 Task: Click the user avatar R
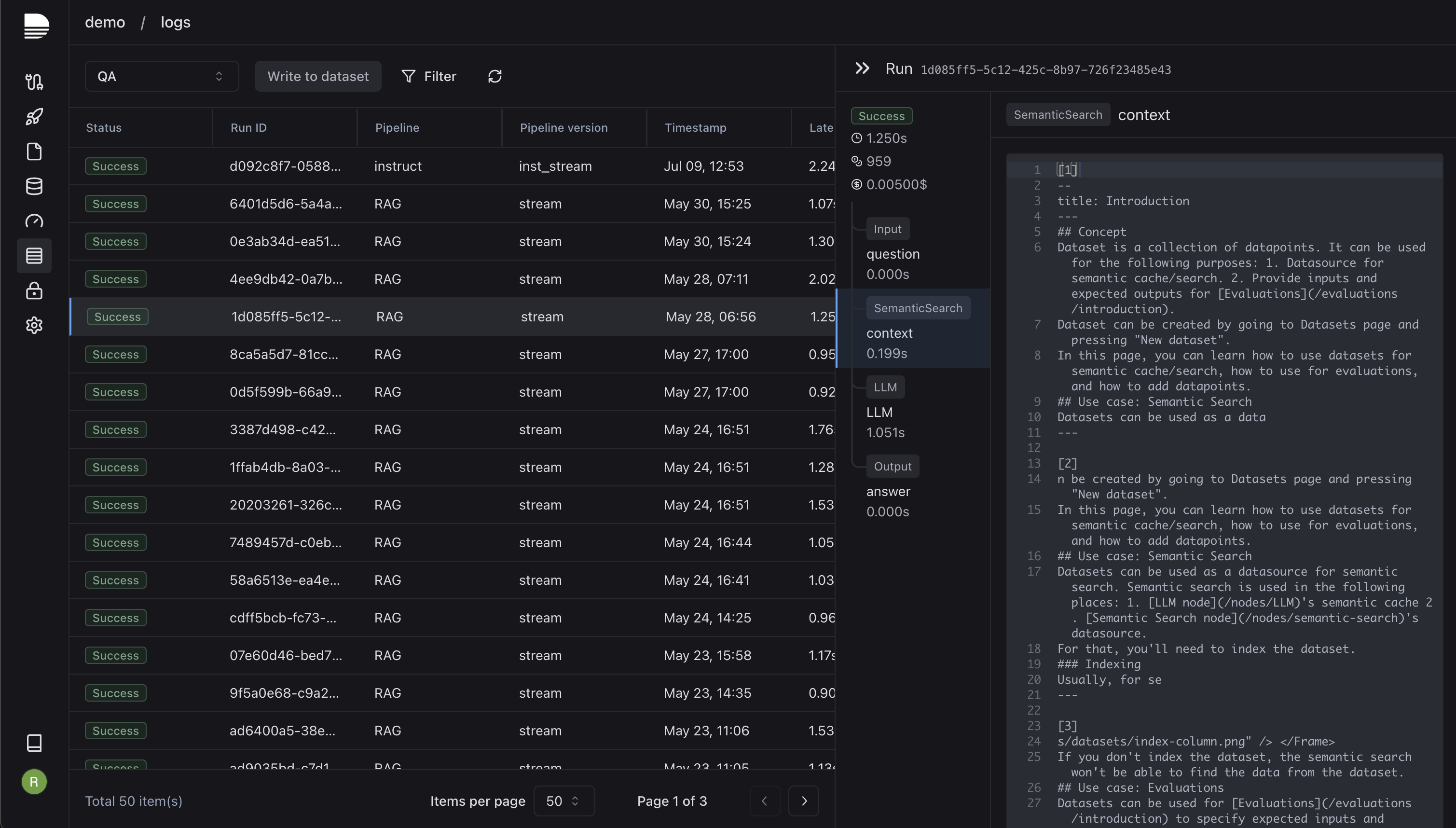[34, 782]
